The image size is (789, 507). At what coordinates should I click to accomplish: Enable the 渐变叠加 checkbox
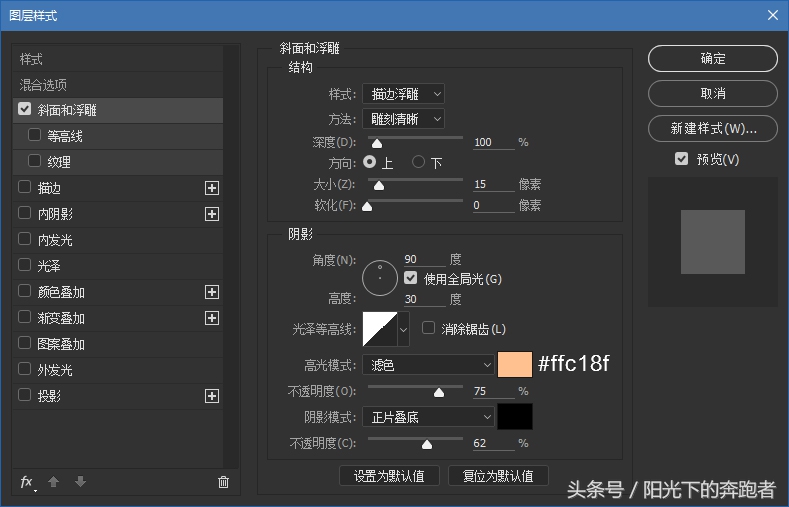(24, 317)
